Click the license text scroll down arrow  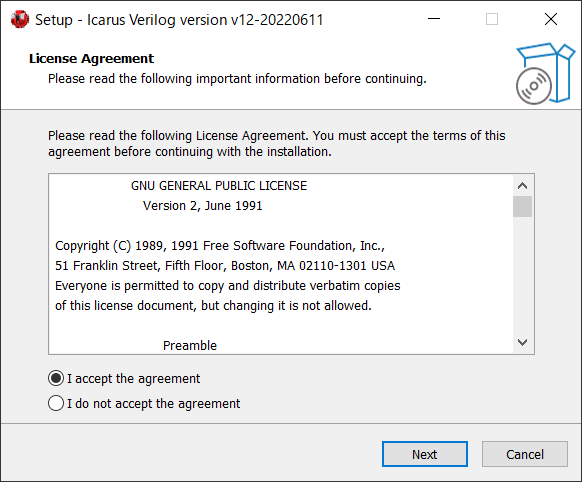[x=522, y=342]
